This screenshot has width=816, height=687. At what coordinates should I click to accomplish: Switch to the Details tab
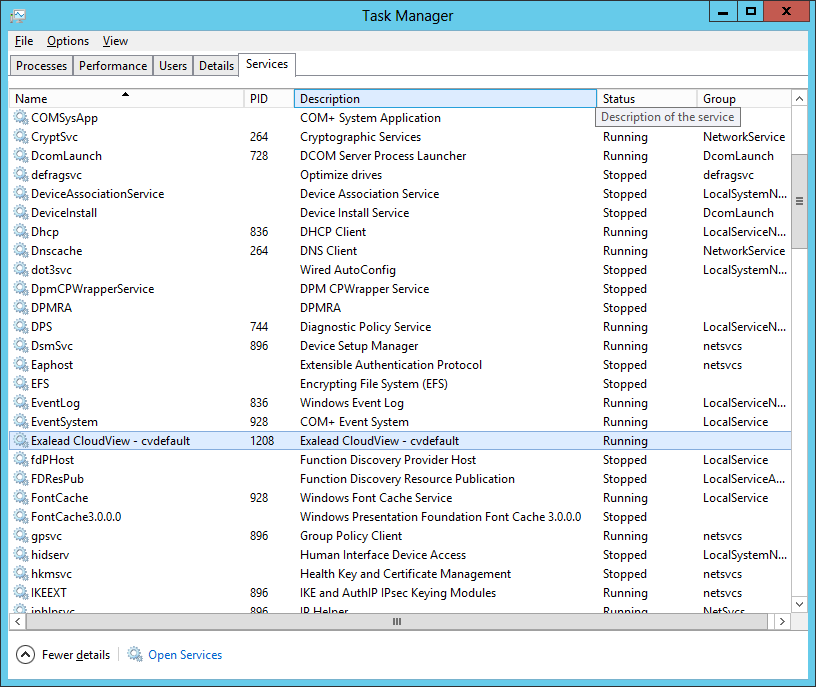click(216, 66)
